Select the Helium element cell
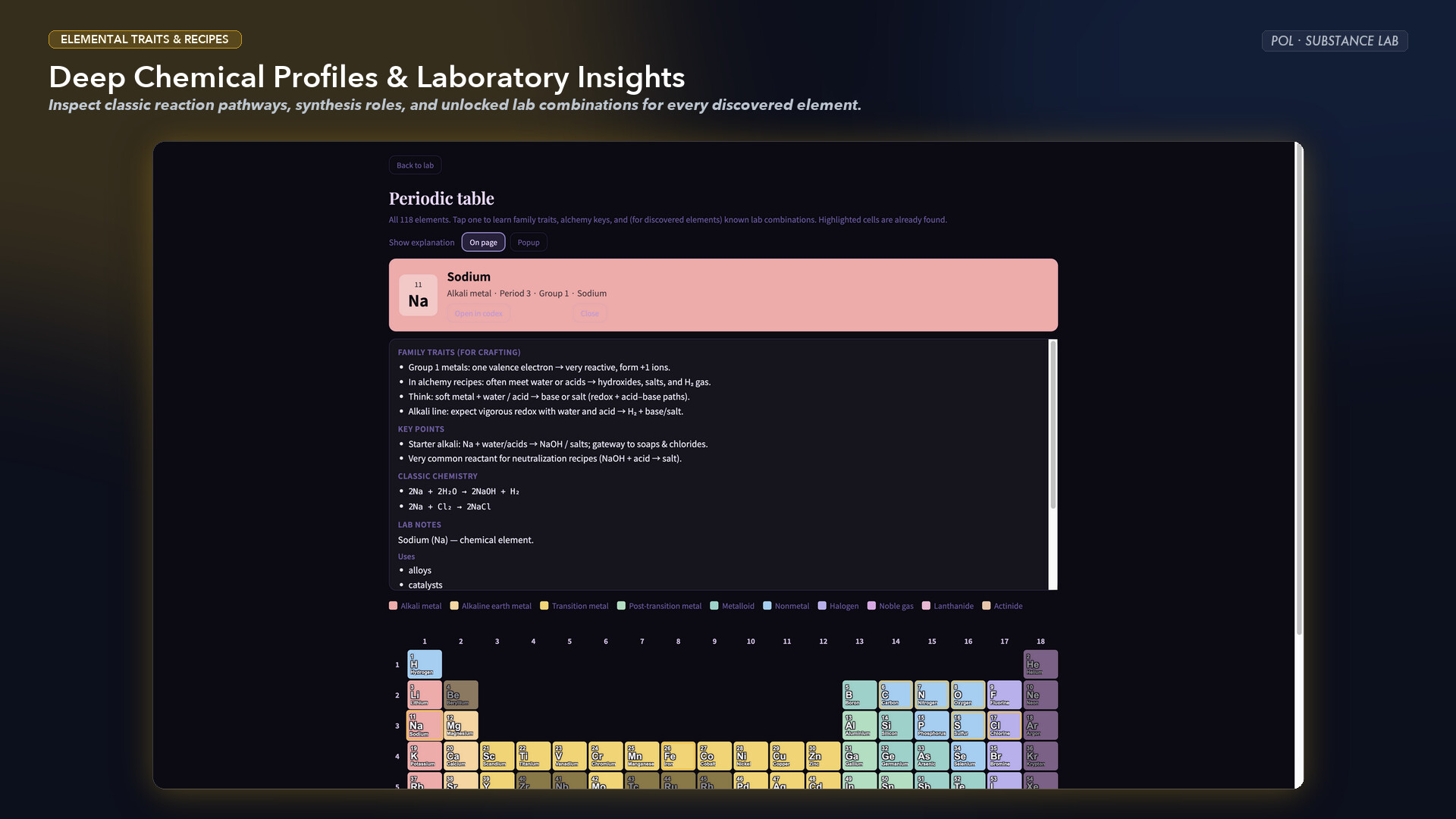1456x819 pixels. [1040, 664]
